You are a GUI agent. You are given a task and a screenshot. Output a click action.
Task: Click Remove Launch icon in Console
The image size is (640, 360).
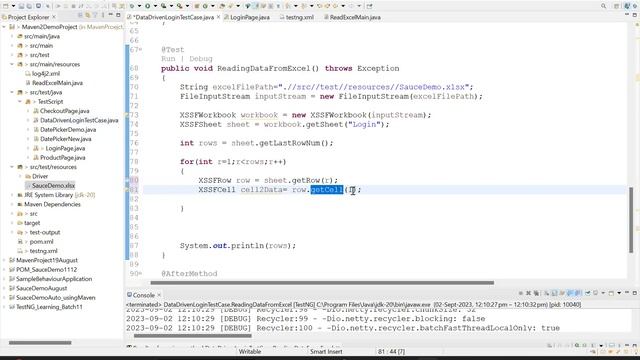point(528,293)
